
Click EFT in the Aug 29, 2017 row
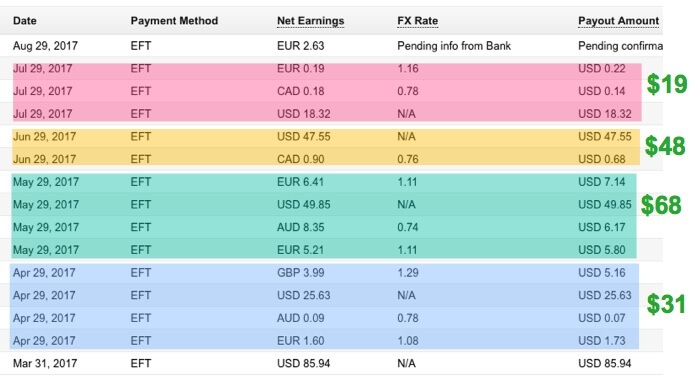coord(141,46)
